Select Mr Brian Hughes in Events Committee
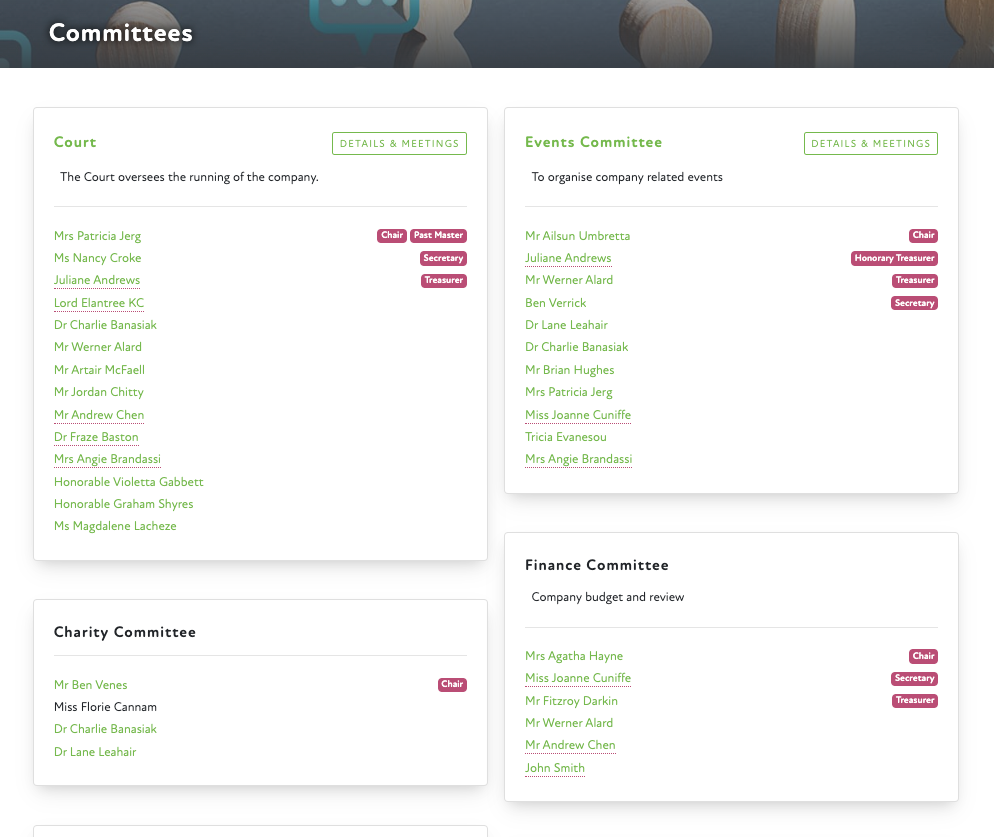This screenshot has width=994, height=837. pyautogui.click(x=569, y=370)
